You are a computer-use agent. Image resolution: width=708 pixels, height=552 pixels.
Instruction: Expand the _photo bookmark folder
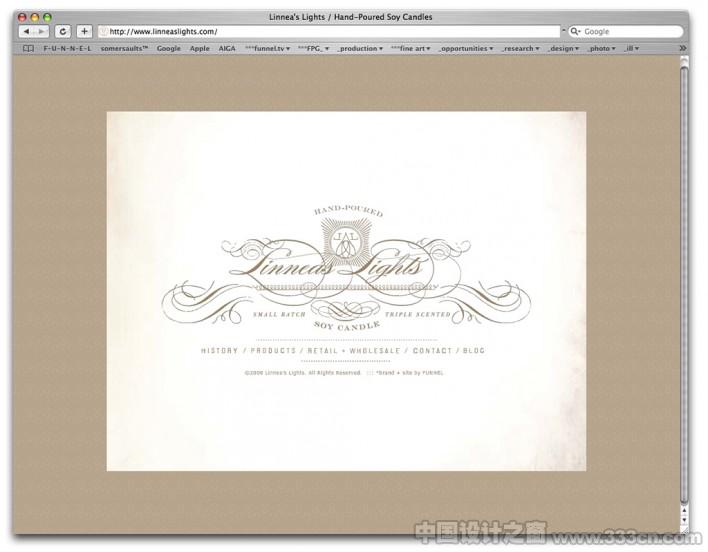point(601,48)
